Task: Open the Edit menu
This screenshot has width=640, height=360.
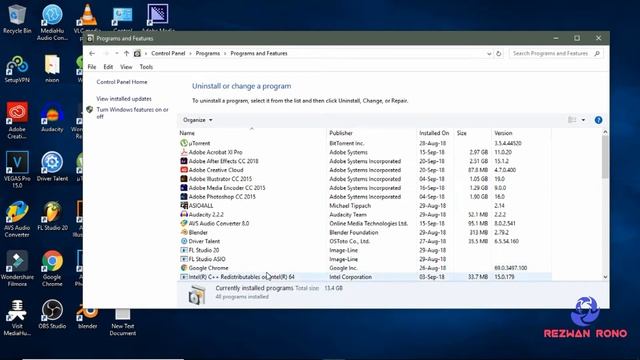Action: coord(108,67)
